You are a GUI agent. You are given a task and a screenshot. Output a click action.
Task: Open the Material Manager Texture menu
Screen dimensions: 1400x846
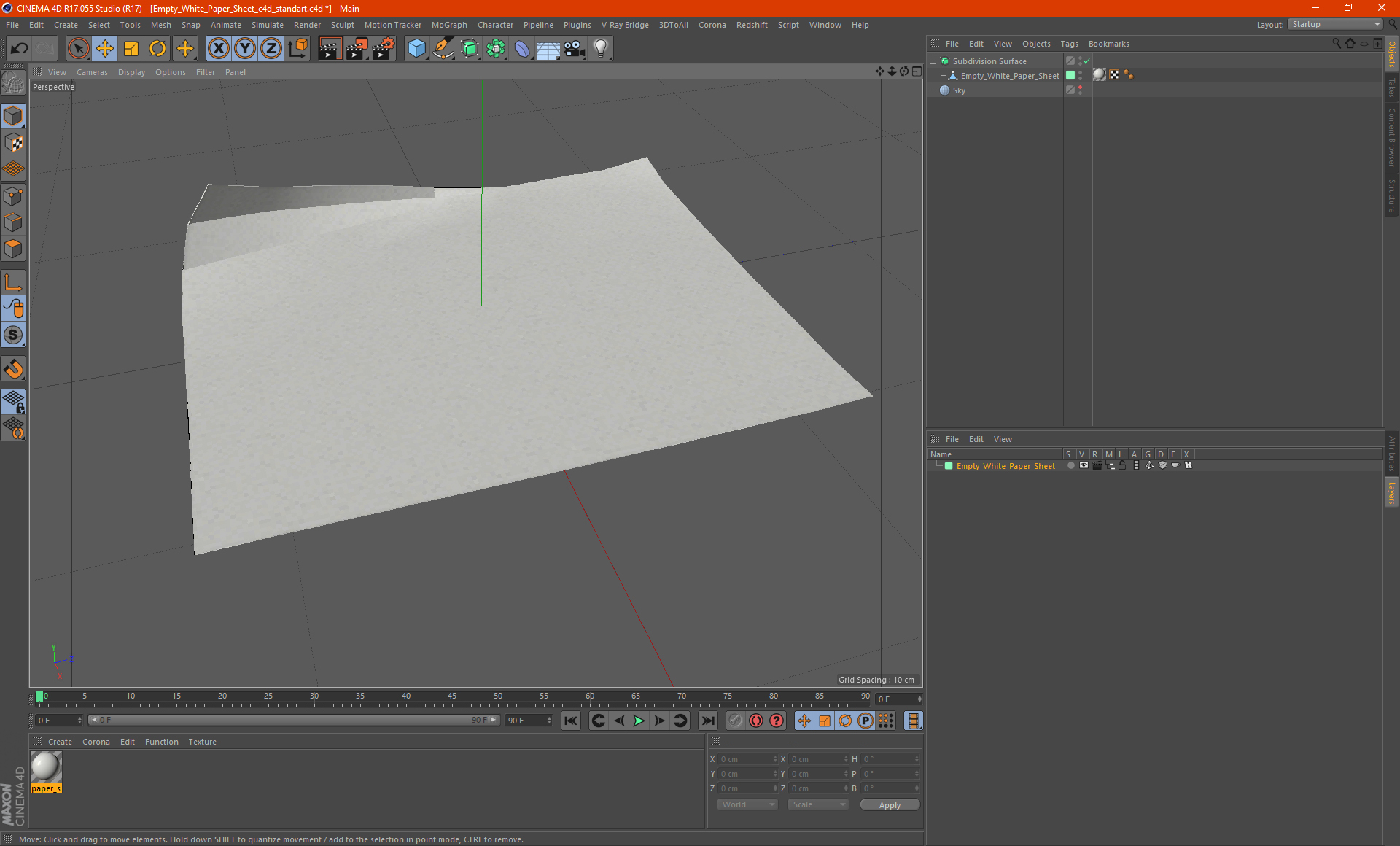[202, 742]
